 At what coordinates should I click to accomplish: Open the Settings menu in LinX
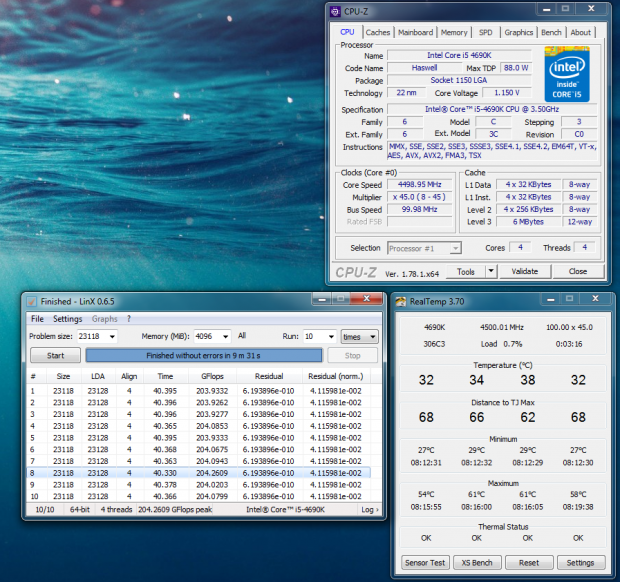(x=68, y=319)
